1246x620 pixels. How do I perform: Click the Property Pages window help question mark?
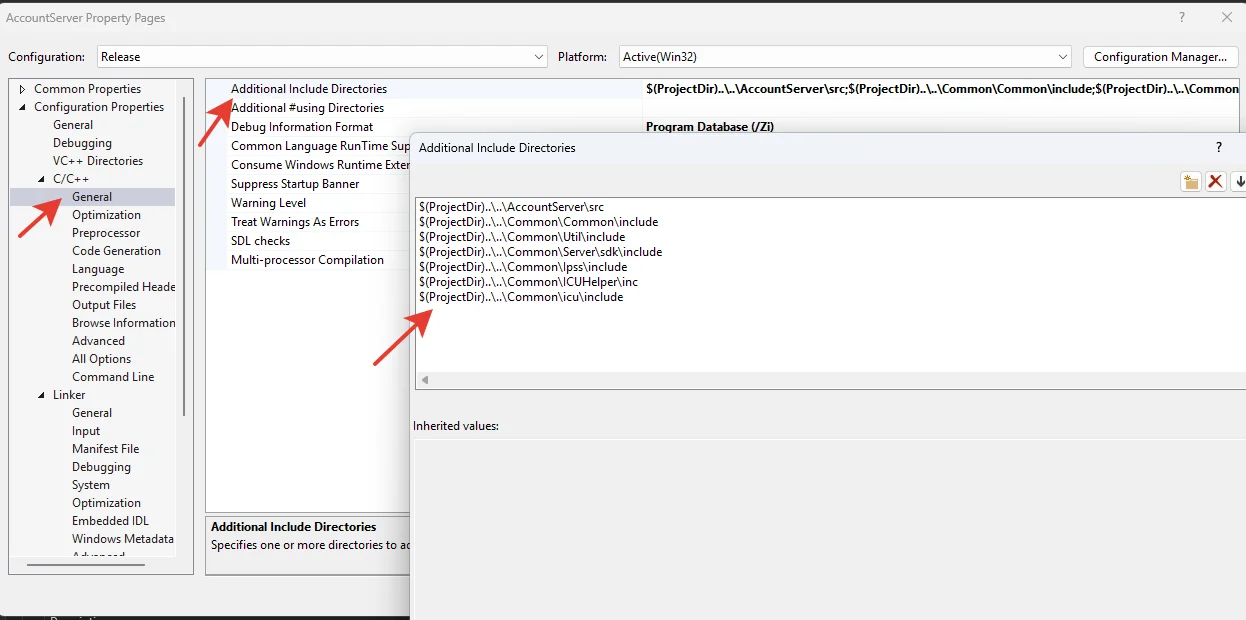click(x=1182, y=18)
